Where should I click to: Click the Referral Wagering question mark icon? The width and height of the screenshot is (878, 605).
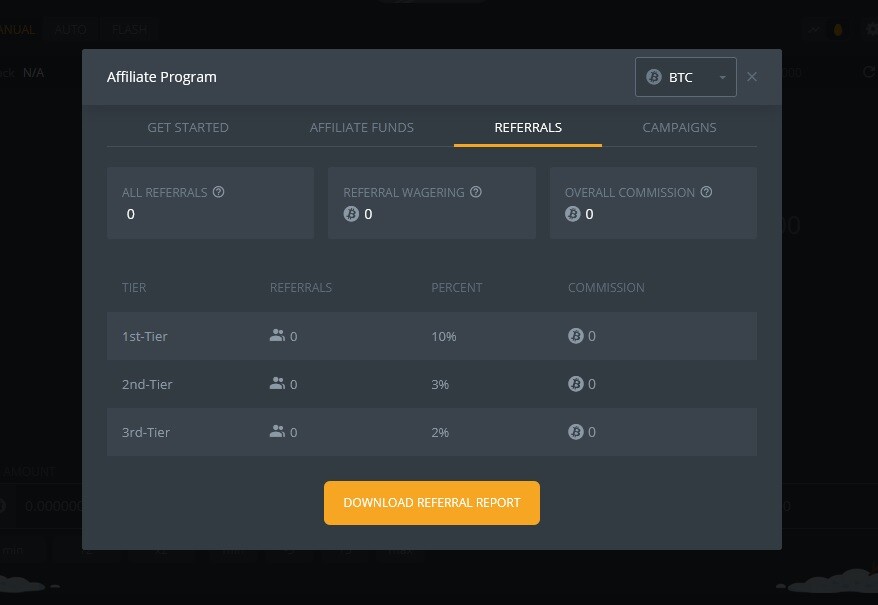pos(475,191)
